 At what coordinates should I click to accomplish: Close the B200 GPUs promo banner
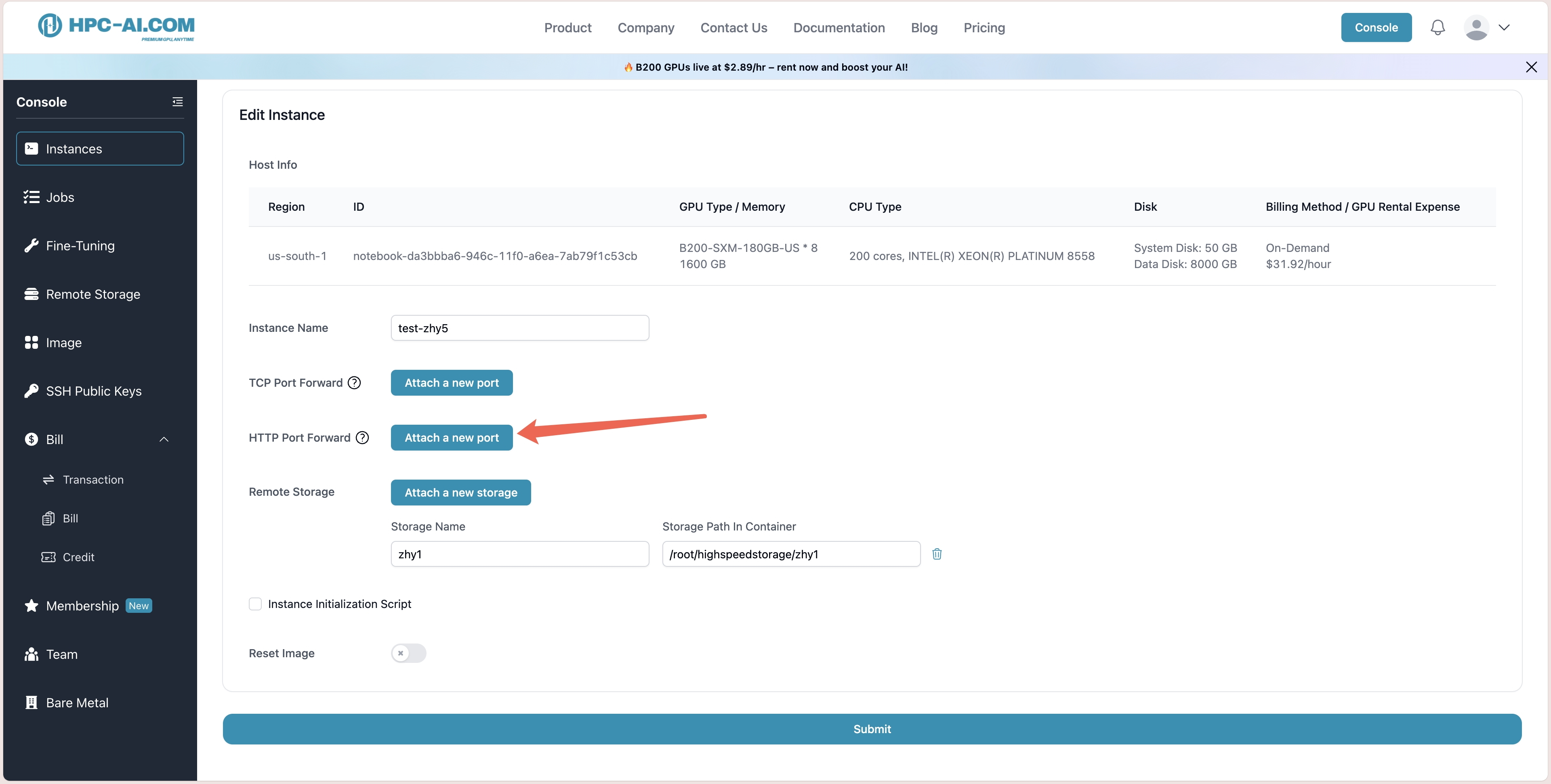click(x=1531, y=67)
